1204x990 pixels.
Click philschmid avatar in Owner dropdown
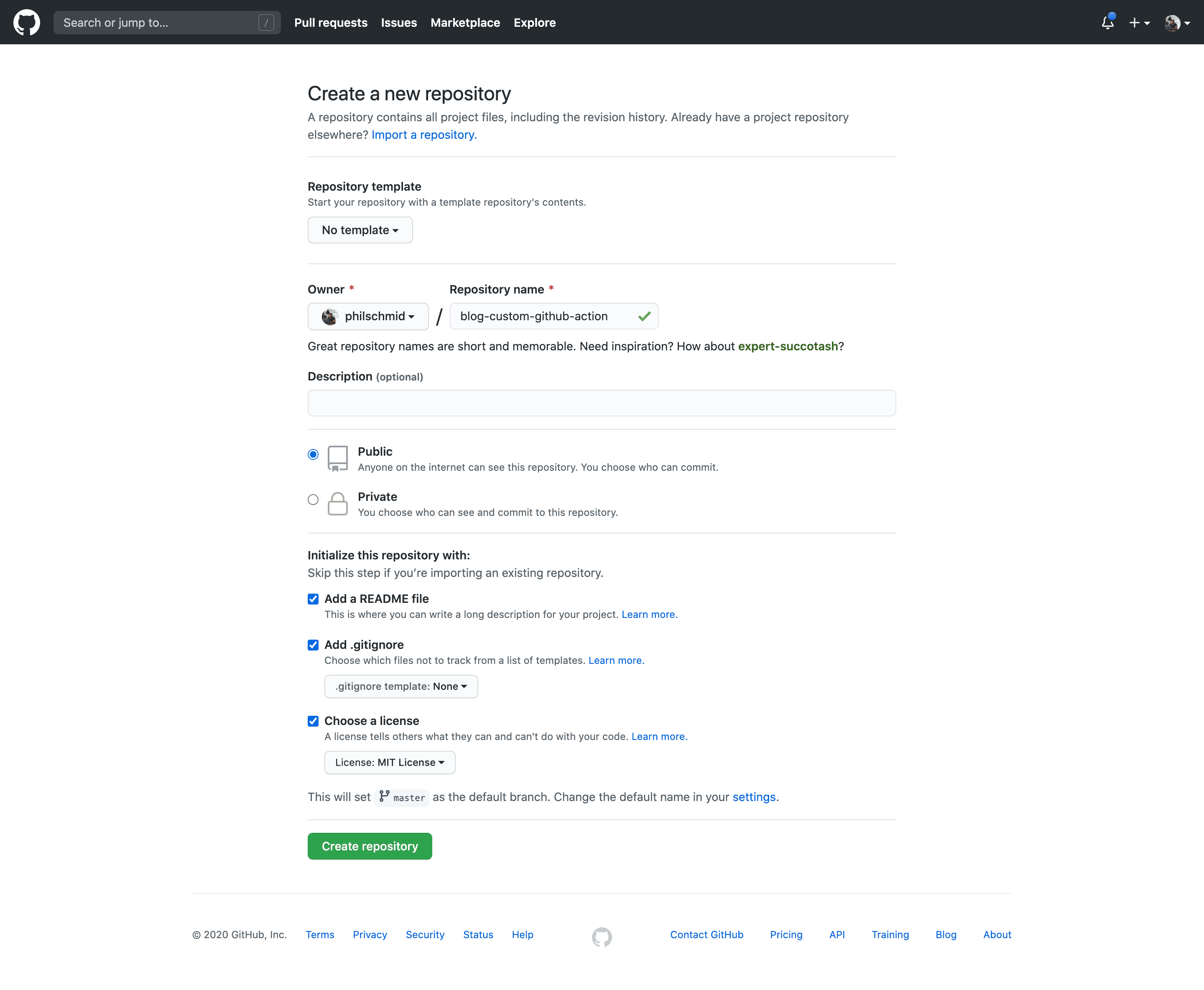(330, 316)
